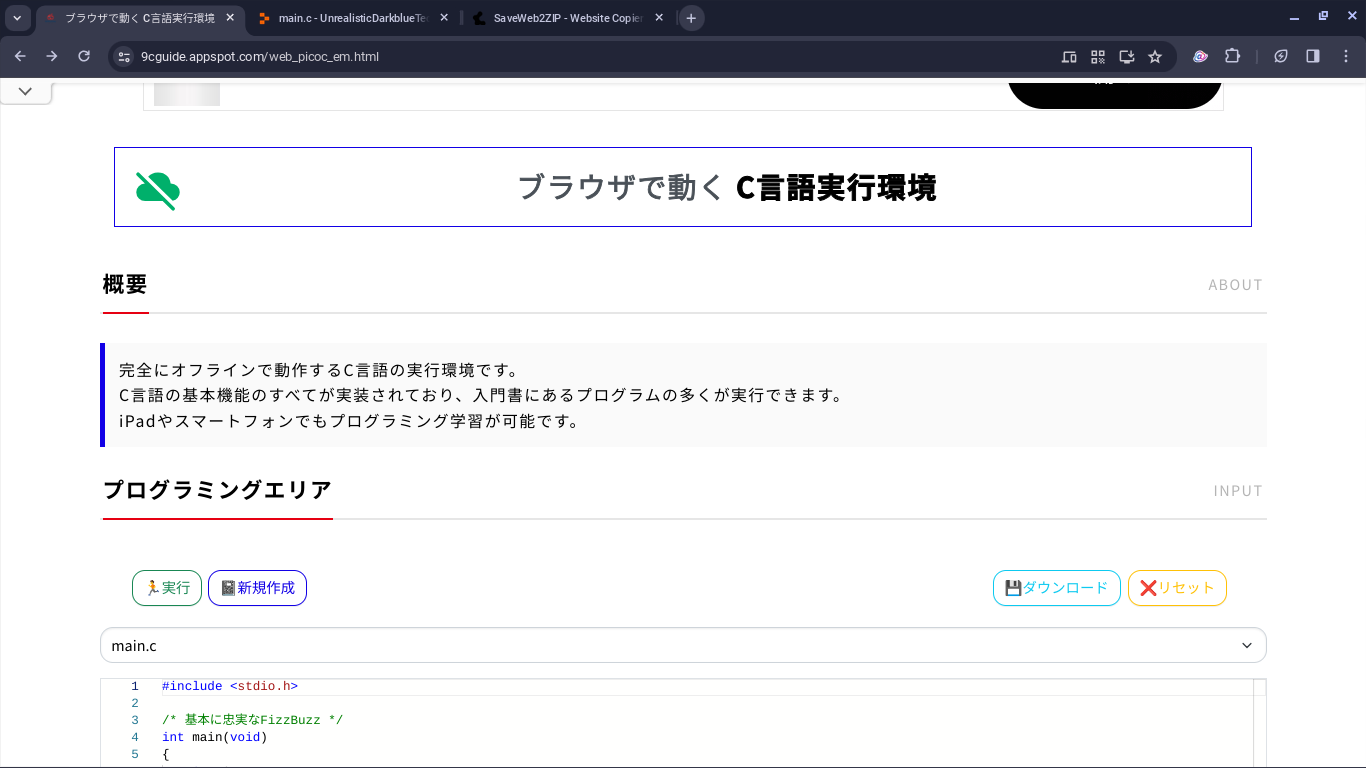This screenshot has width=1366, height=768.
Task: Click the install app icon in address bar
Action: click(1127, 57)
